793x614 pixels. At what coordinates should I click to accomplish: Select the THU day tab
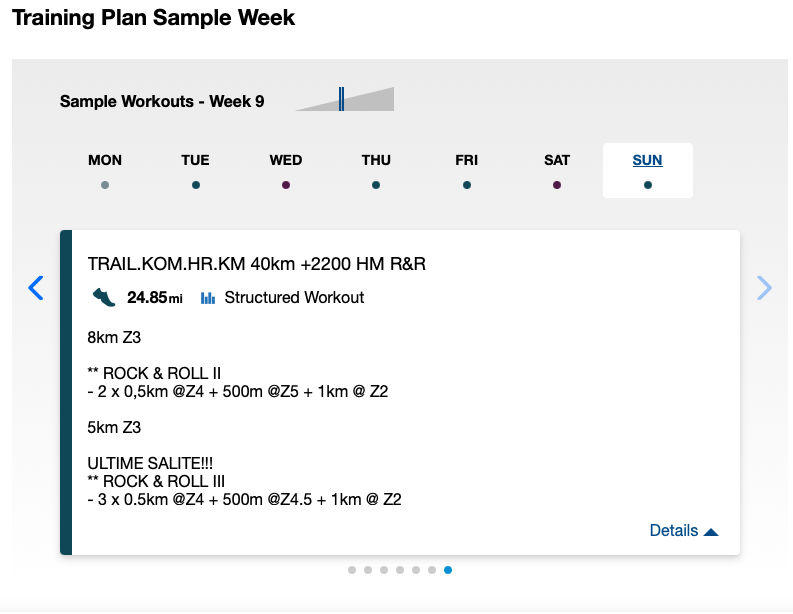tap(376, 170)
